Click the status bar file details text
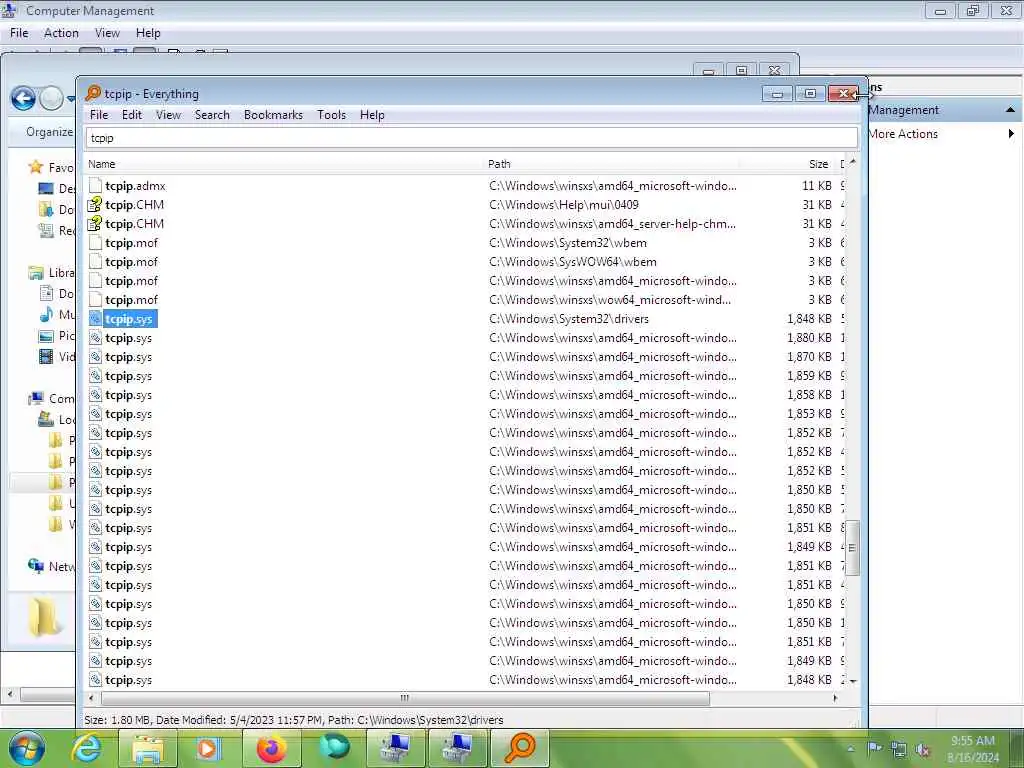The width and height of the screenshot is (1024, 768). pyautogui.click(x=294, y=720)
